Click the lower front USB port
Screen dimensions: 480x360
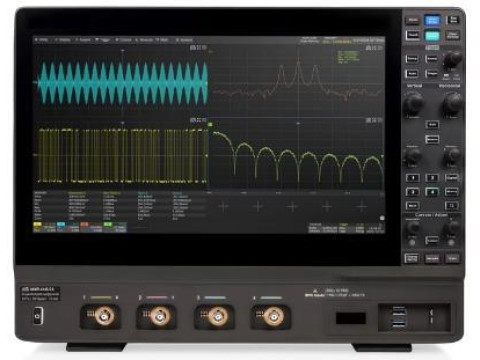coord(399,323)
